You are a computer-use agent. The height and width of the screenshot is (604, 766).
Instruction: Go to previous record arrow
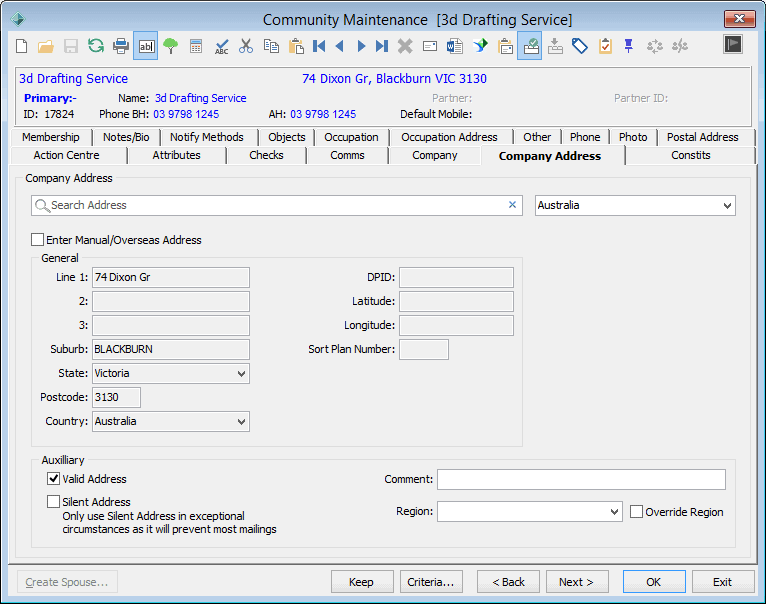coord(340,46)
